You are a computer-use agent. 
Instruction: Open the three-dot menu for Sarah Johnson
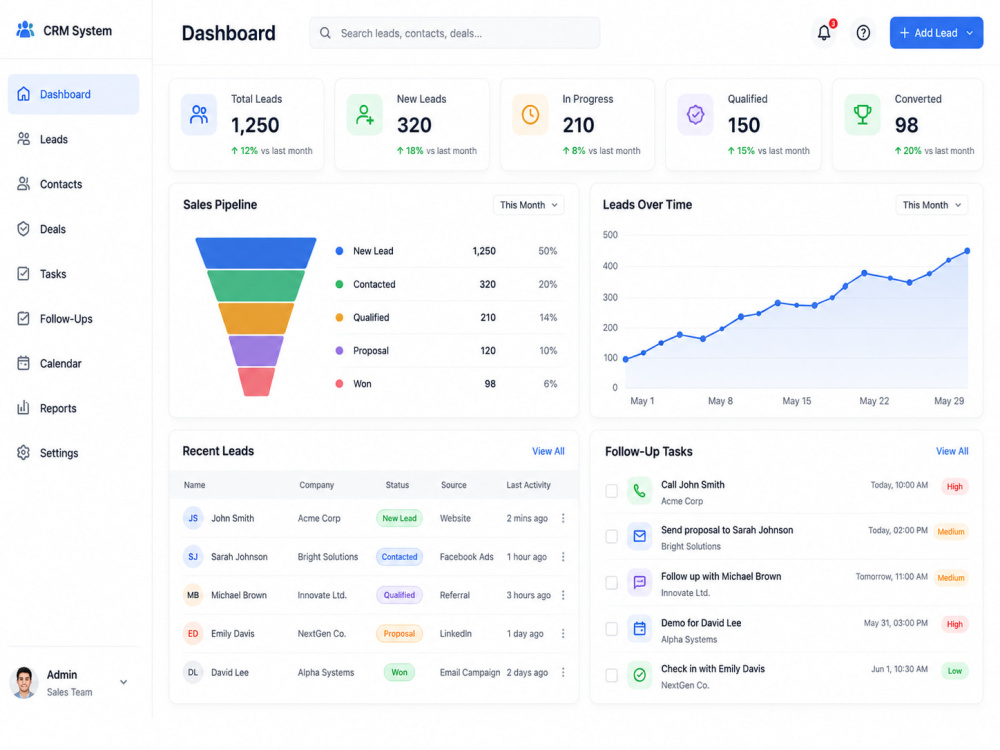(563, 557)
